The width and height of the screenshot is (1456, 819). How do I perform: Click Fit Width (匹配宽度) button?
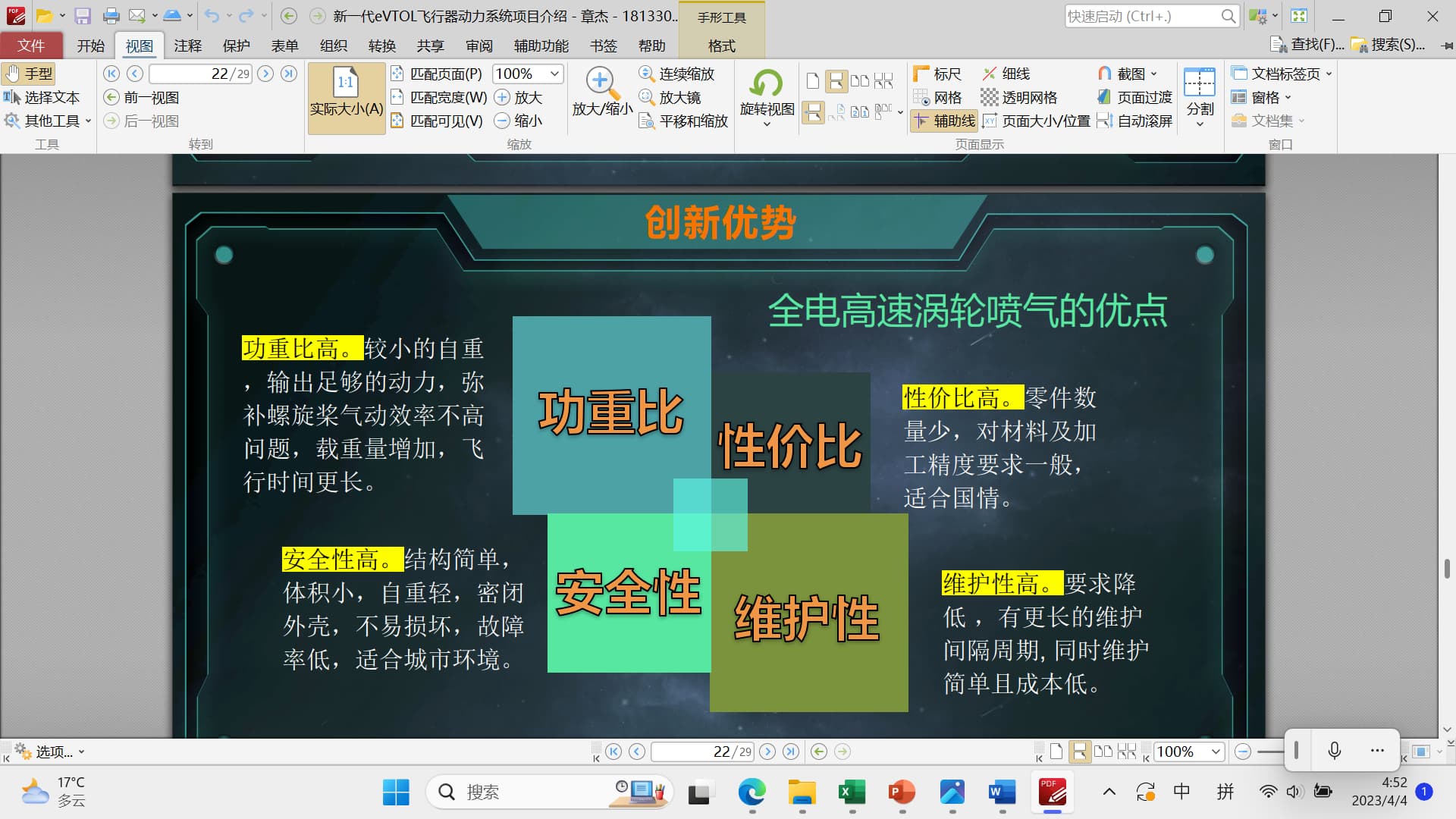[x=439, y=97]
